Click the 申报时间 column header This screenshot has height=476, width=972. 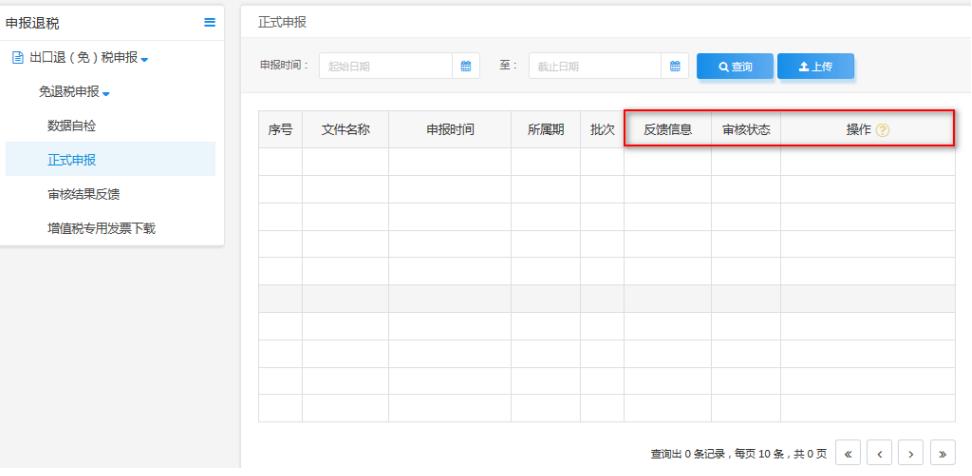click(x=450, y=130)
